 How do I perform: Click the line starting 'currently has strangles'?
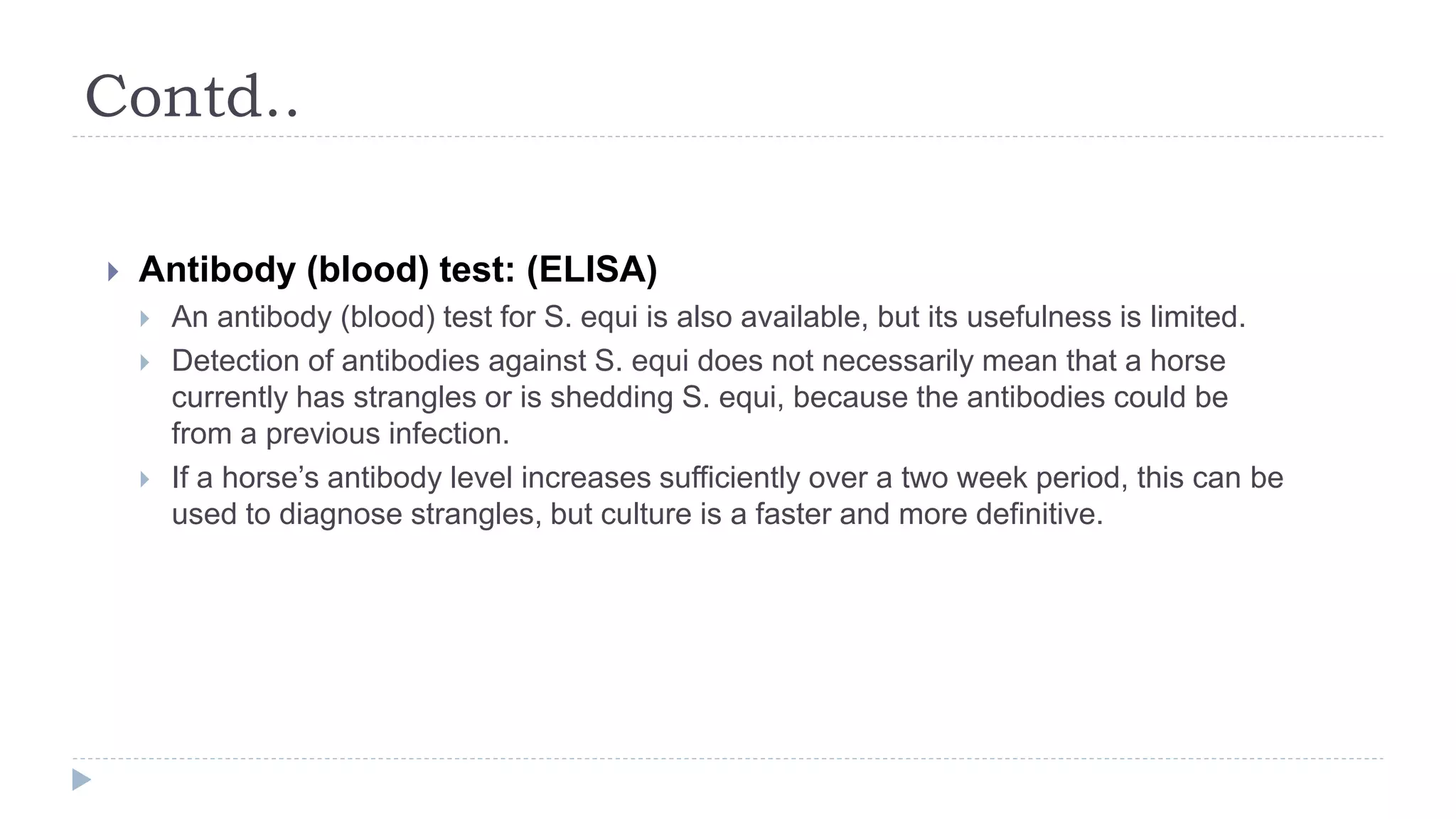pyautogui.click(x=700, y=397)
